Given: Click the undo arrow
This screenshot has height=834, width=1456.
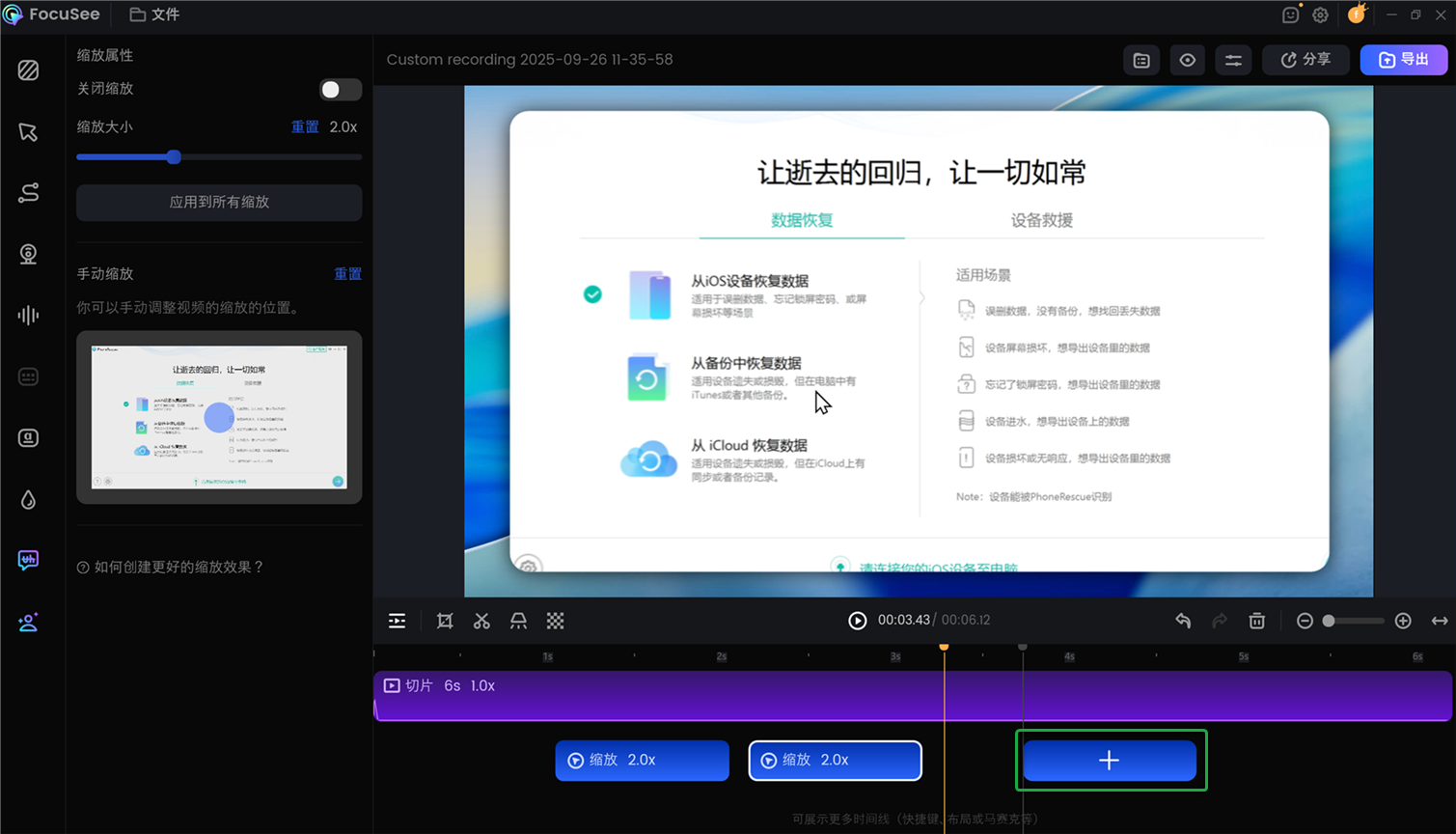Looking at the screenshot, I should [1183, 621].
